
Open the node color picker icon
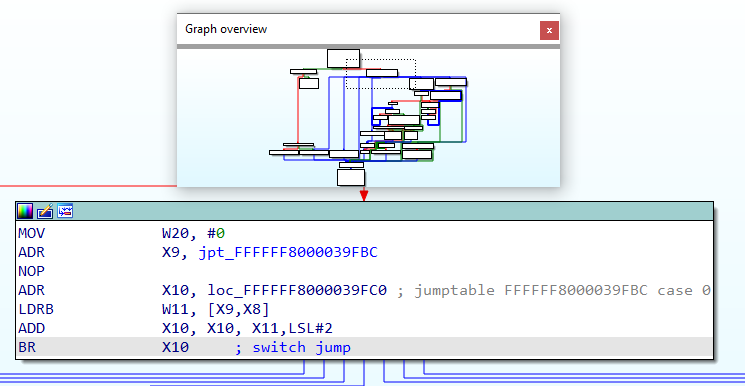(x=25, y=211)
